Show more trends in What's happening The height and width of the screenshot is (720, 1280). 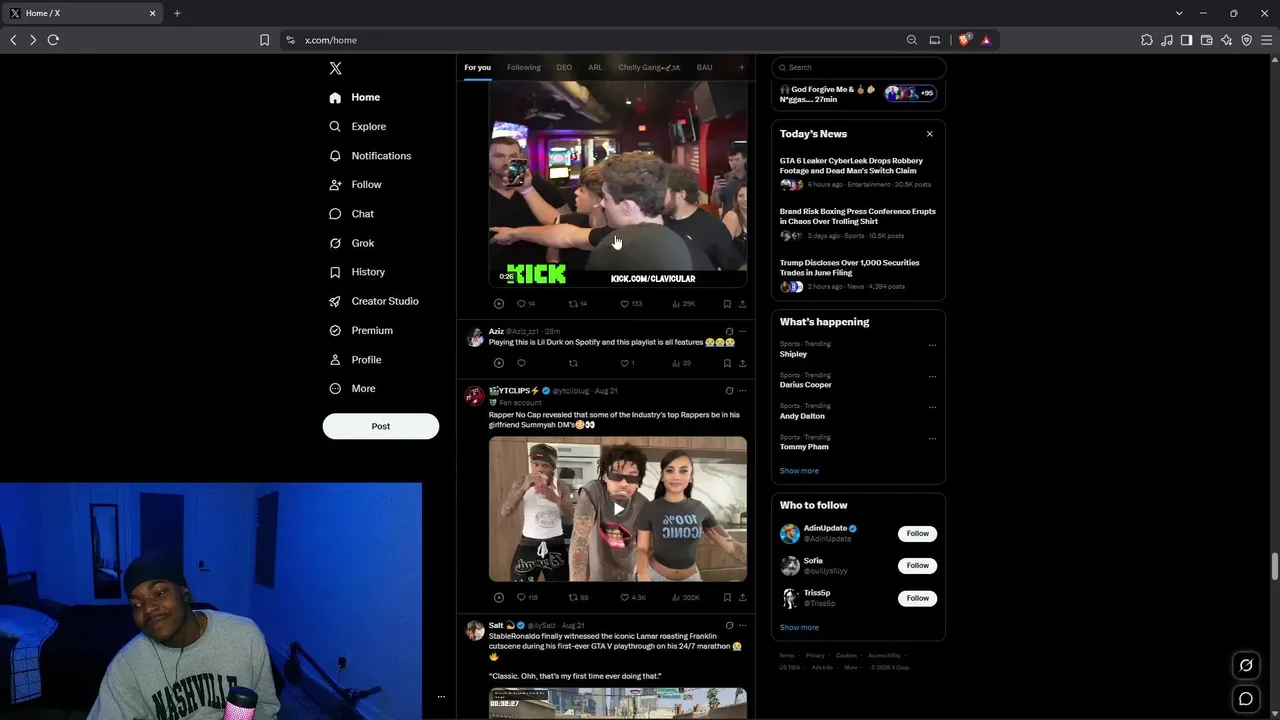pos(799,471)
